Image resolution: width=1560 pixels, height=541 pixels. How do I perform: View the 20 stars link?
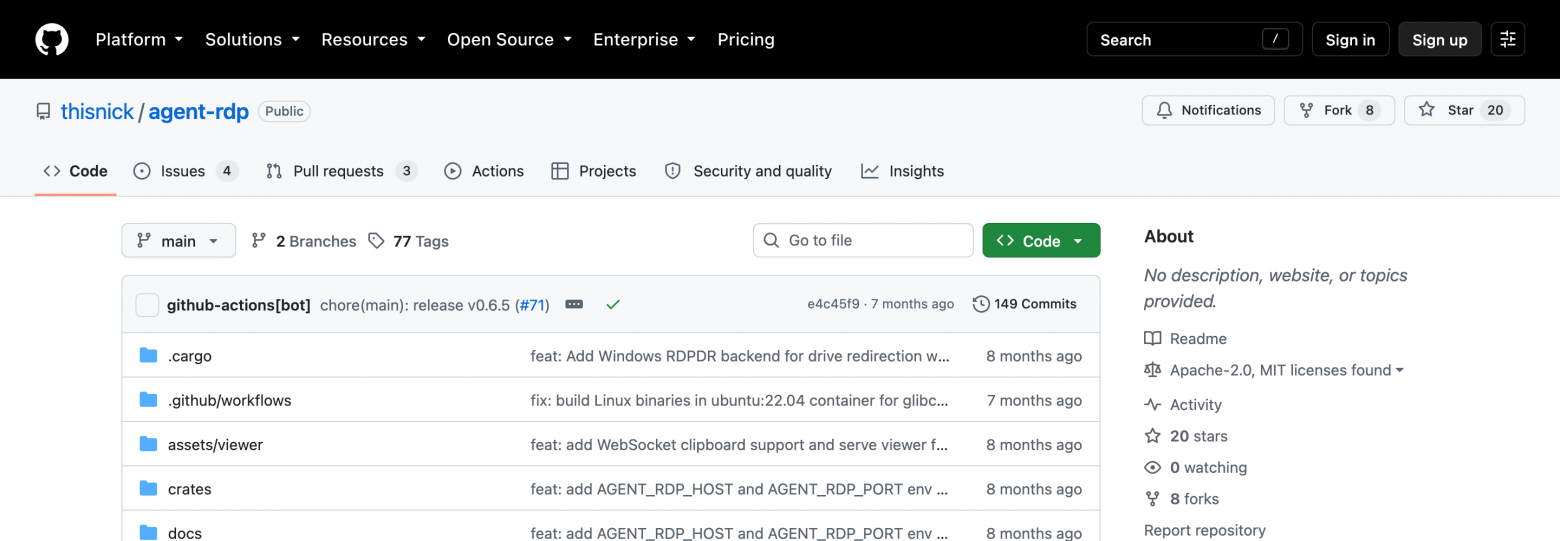point(1187,436)
